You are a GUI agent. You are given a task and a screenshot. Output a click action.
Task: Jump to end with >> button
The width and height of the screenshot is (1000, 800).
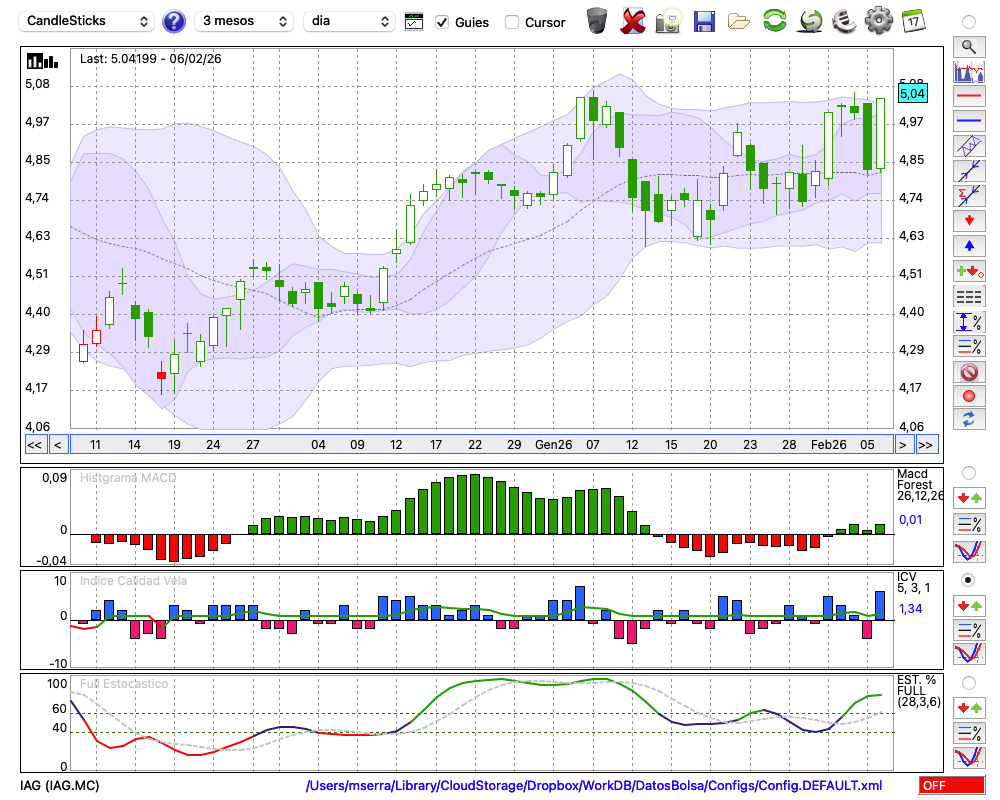point(926,445)
